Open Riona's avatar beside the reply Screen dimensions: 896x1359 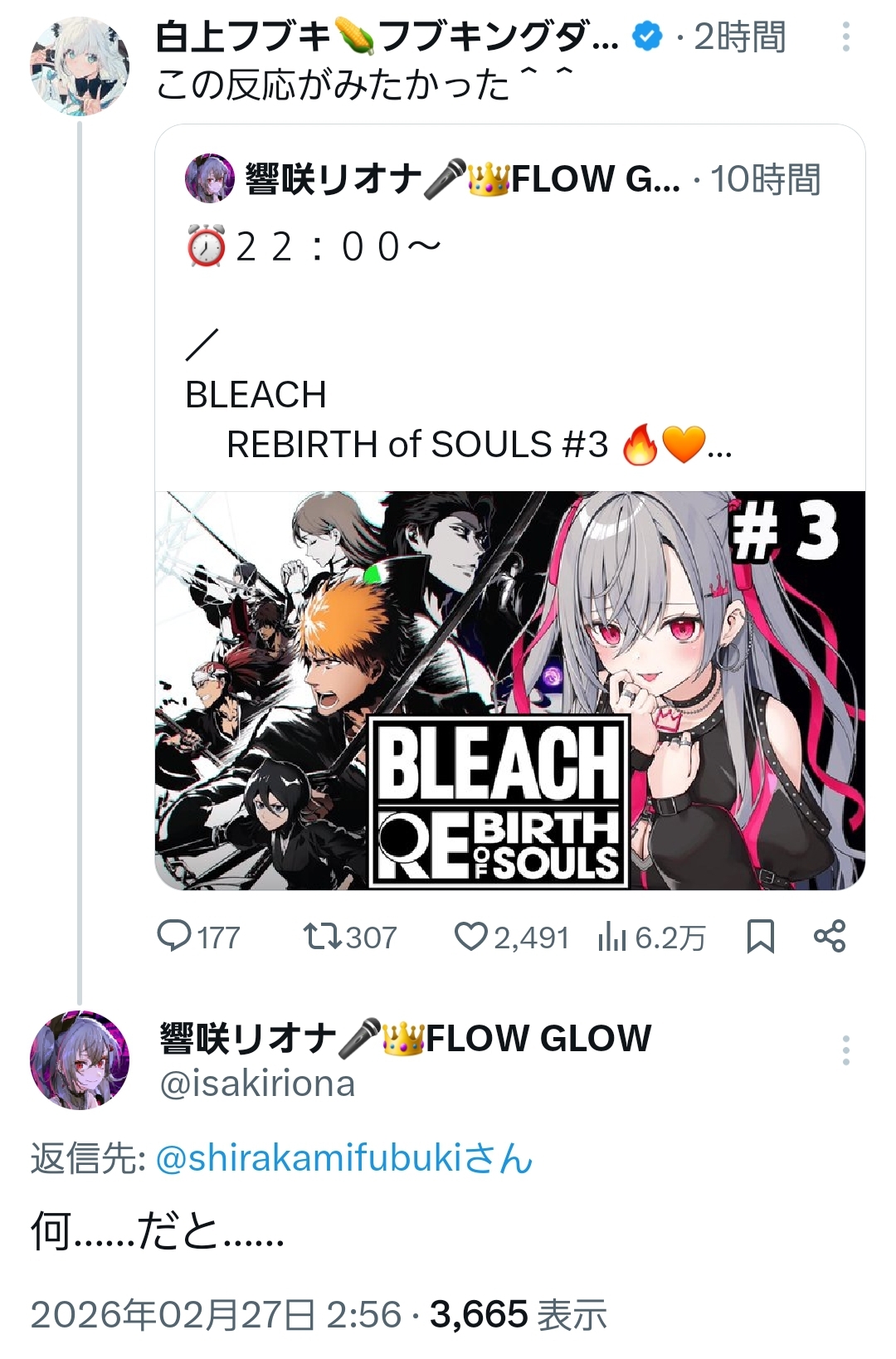tap(80, 1059)
